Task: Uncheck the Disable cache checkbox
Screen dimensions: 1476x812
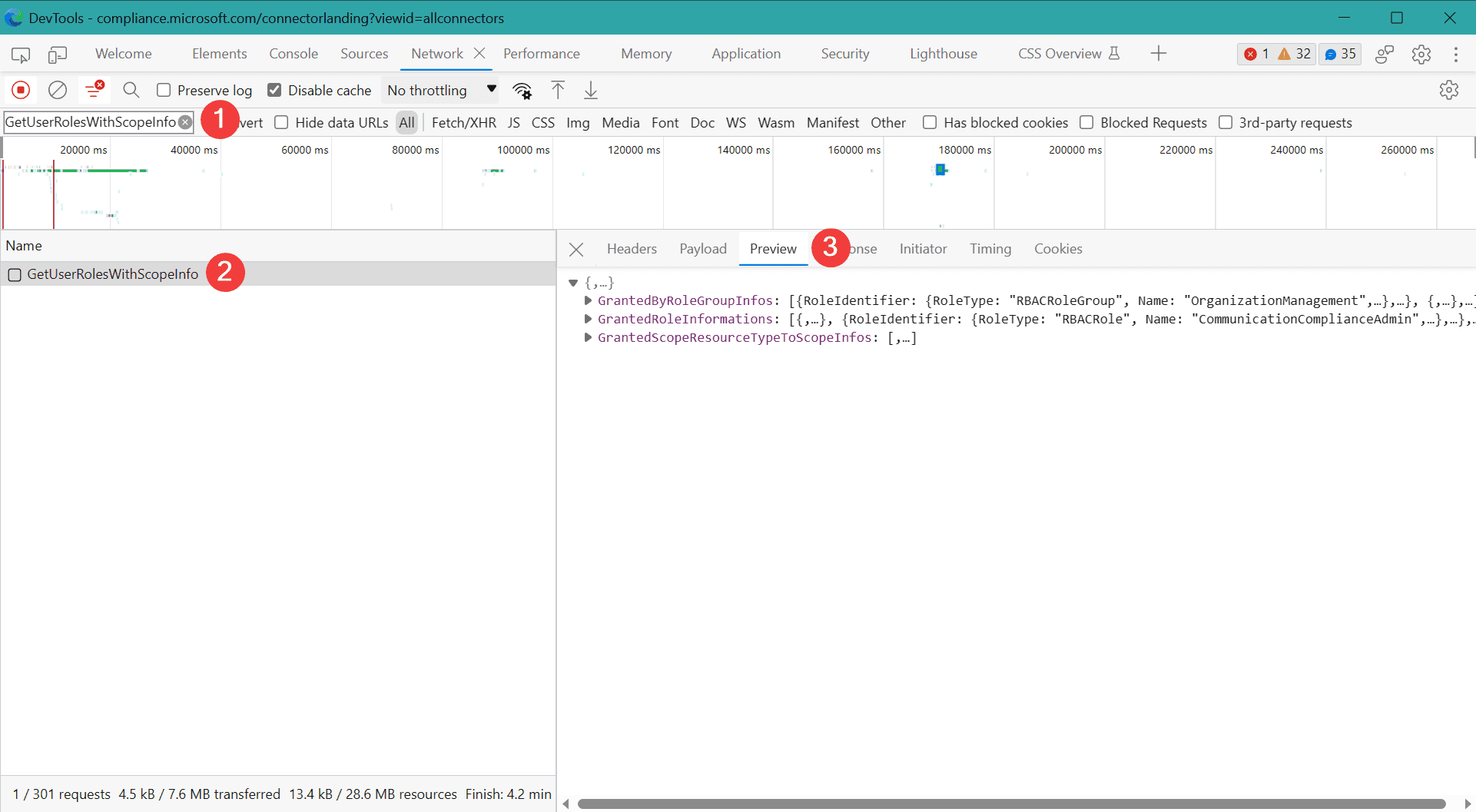Action: pyautogui.click(x=274, y=91)
